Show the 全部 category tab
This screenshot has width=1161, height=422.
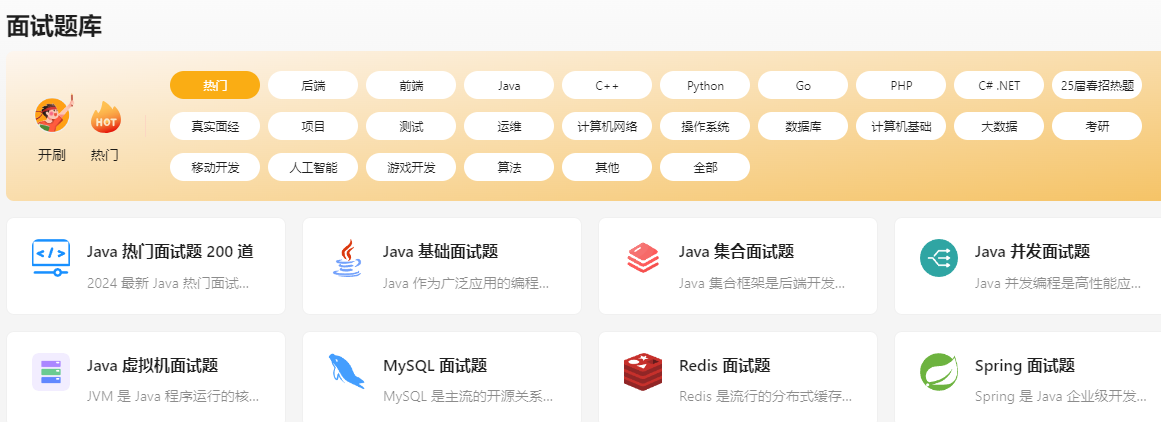point(705,167)
